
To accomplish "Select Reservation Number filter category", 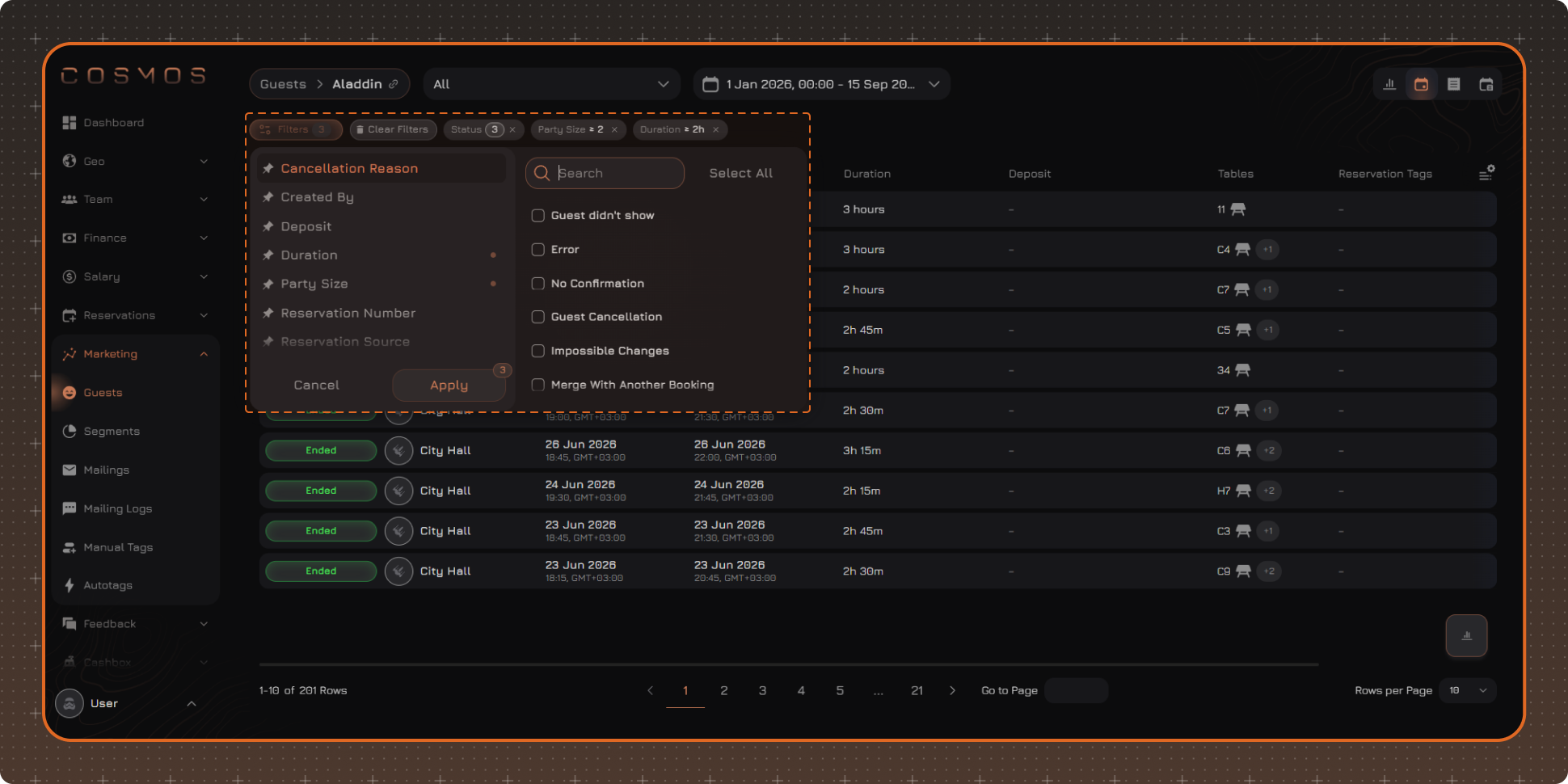I will click(x=381, y=313).
